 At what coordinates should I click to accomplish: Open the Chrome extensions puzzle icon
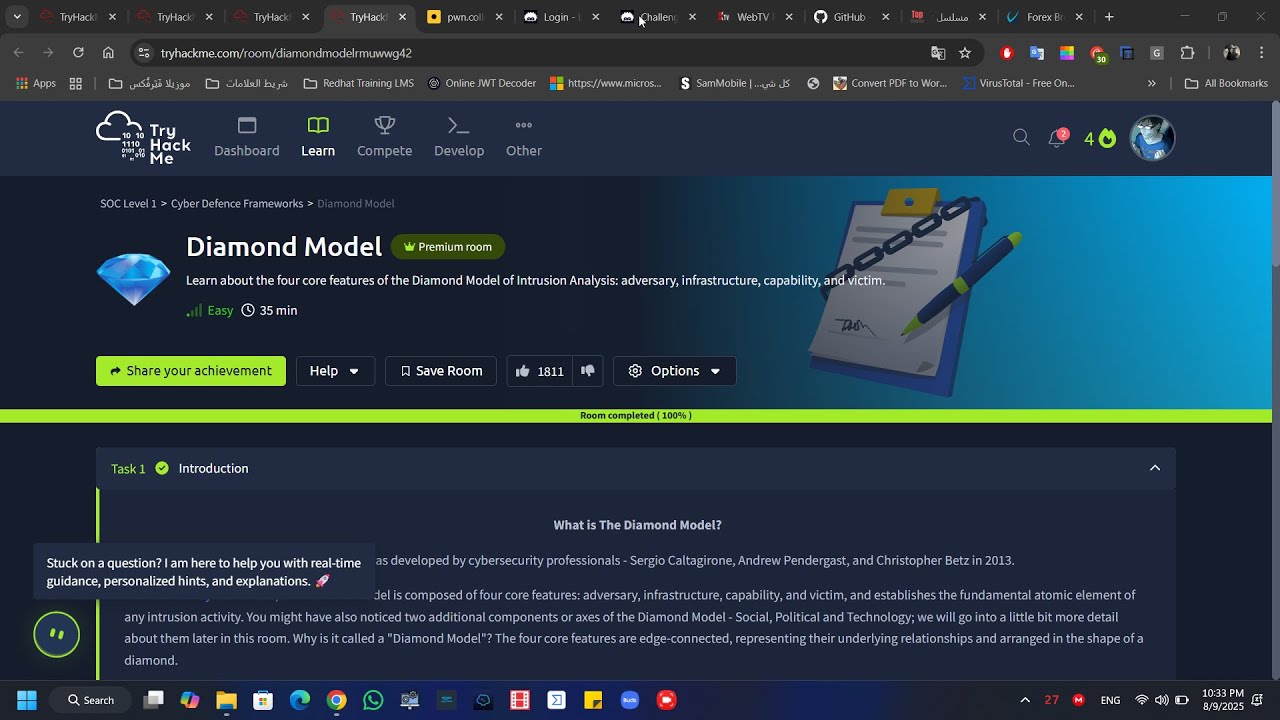click(x=1188, y=53)
